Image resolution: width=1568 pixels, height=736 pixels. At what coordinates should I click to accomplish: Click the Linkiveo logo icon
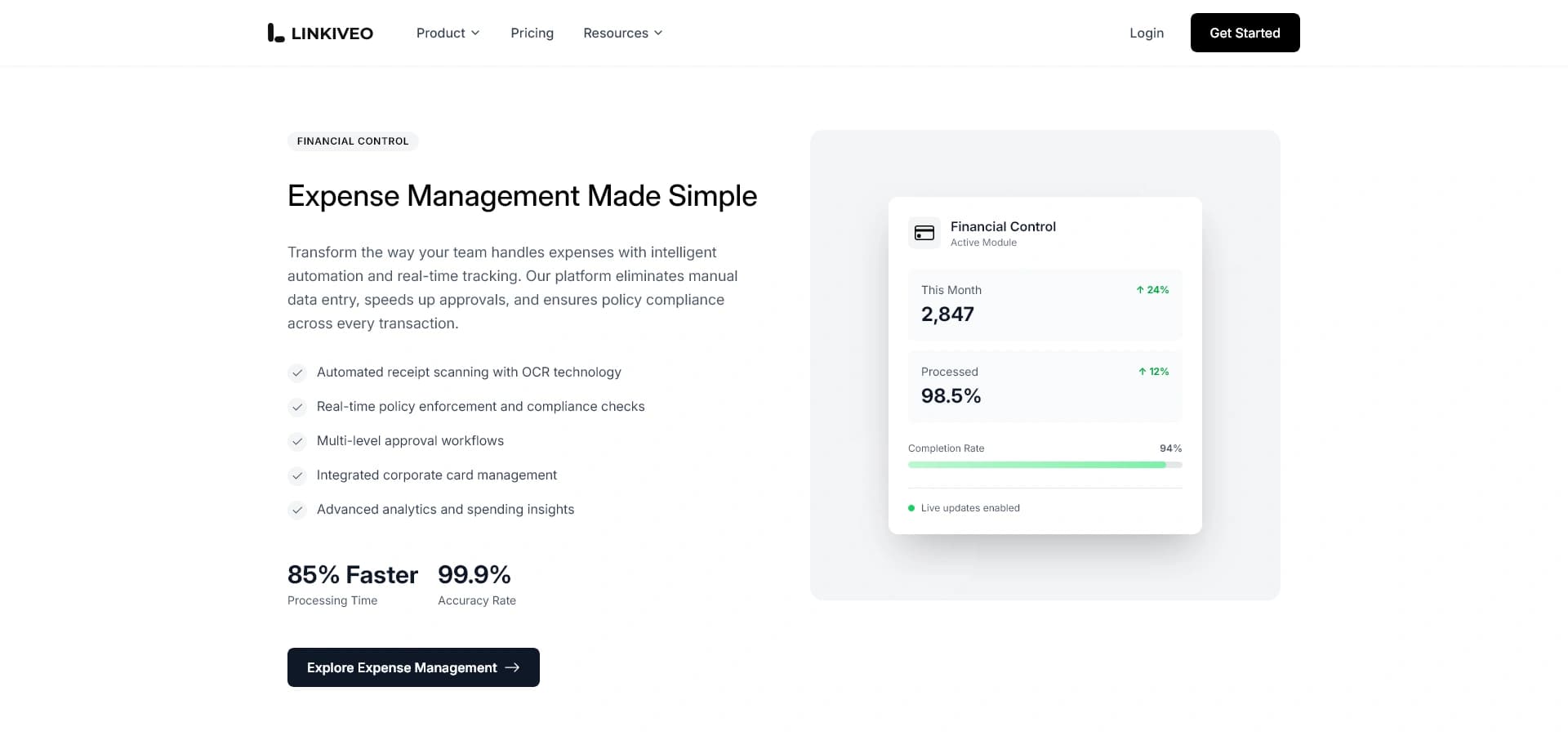point(275,33)
